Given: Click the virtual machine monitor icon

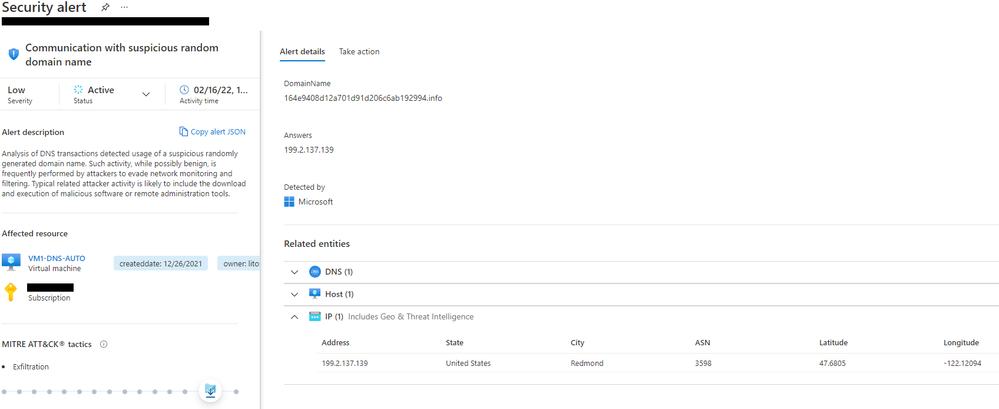Looking at the screenshot, I should [x=11, y=262].
